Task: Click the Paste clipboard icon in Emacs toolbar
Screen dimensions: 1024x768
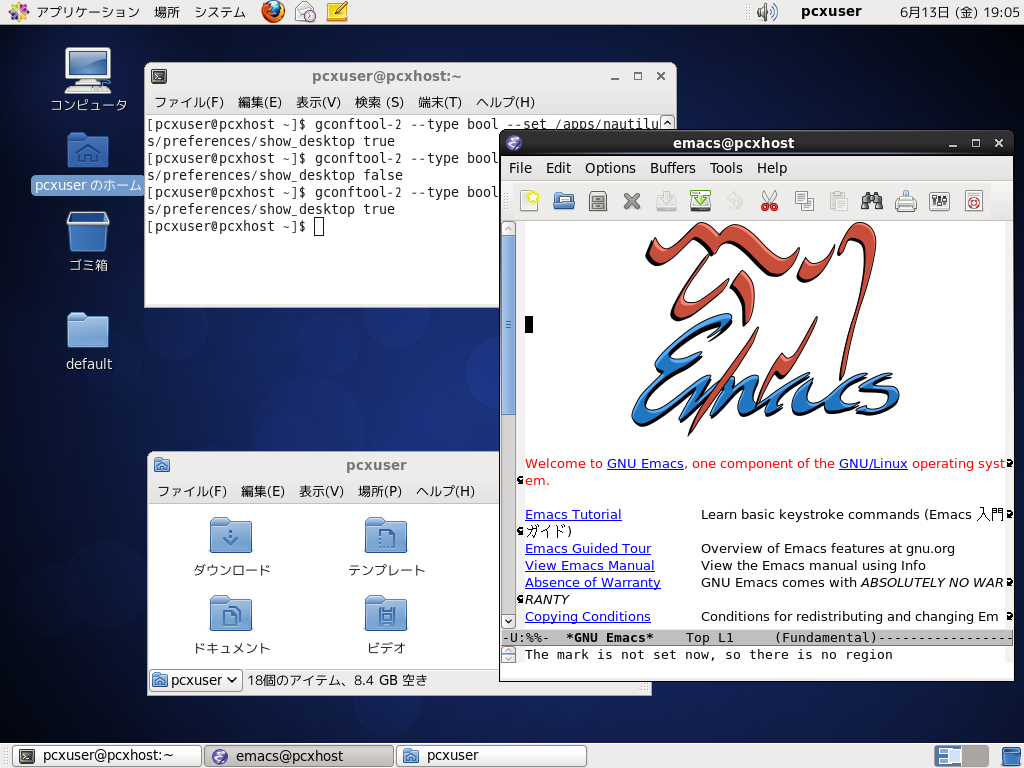Action: coord(838,200)
